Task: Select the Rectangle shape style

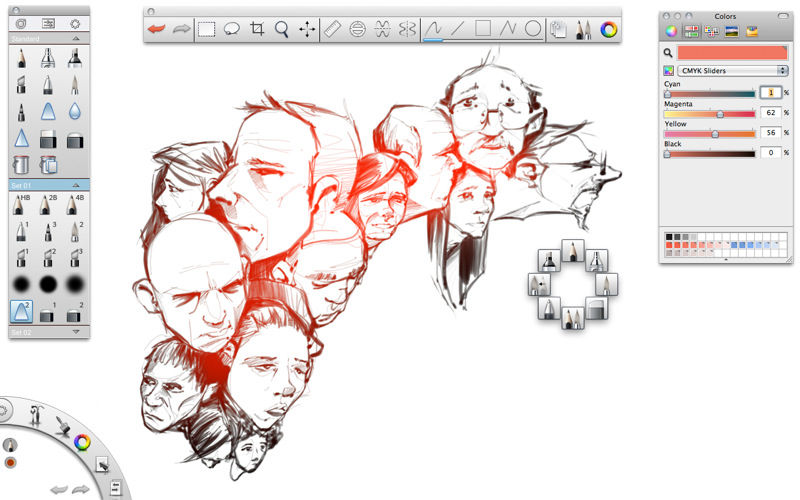Action: point(483,29)
